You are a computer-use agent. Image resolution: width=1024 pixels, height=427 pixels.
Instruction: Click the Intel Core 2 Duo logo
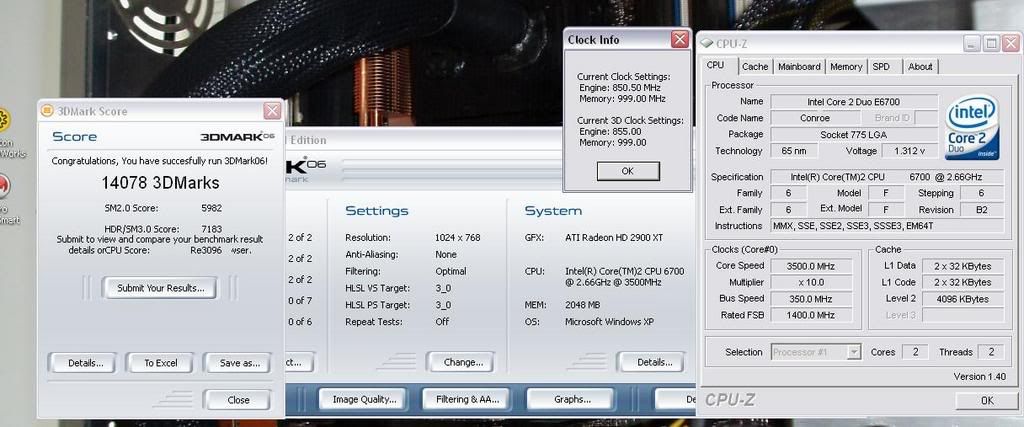click(972, 128)
